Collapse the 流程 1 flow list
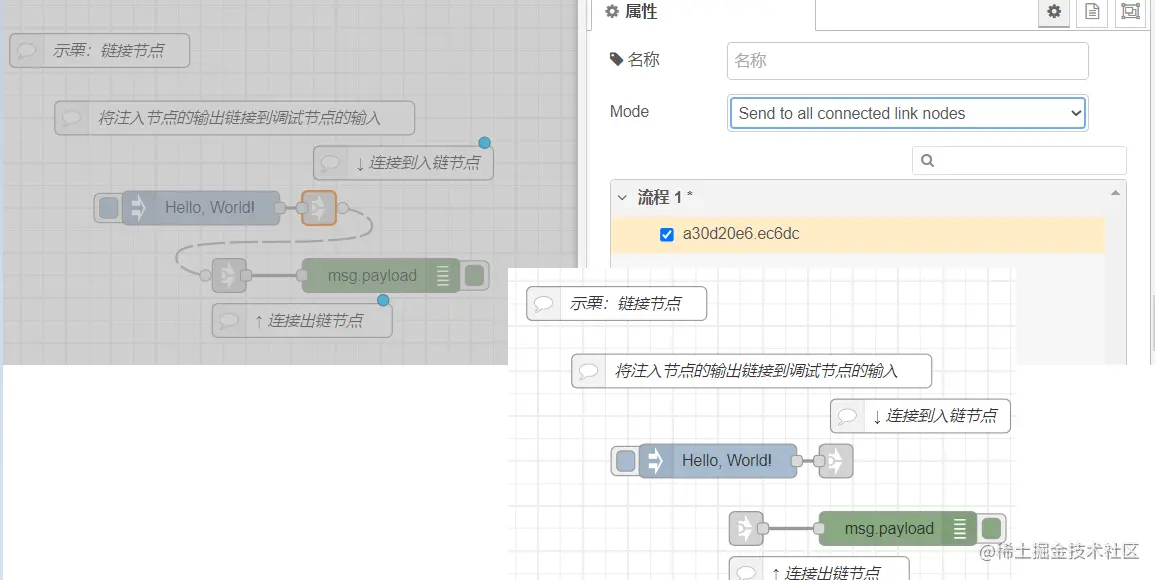Image resolution: width=1158 pixels, height=580 pixels. tap(622, 197)
